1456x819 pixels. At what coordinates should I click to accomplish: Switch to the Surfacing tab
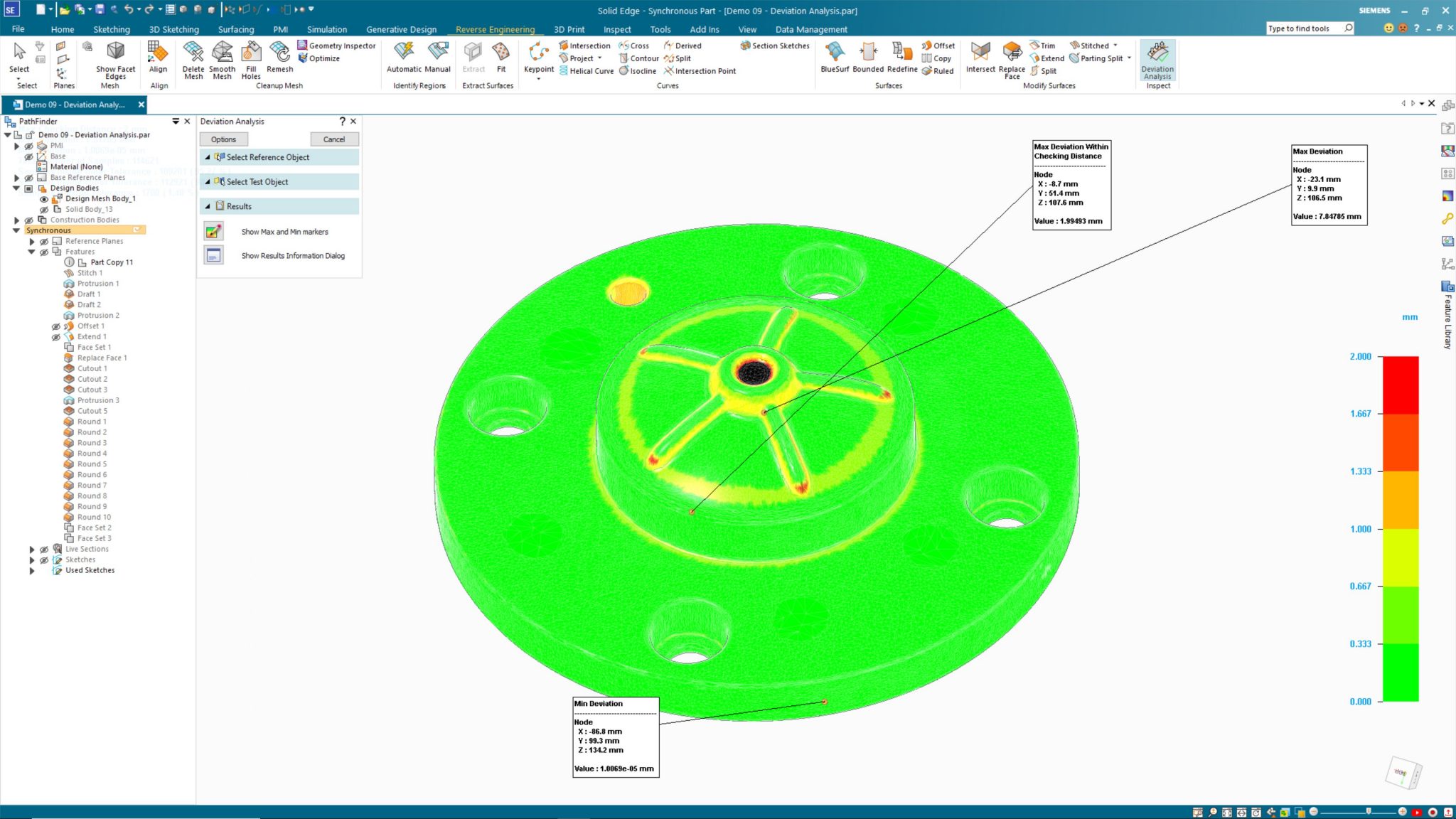(236, 29)
